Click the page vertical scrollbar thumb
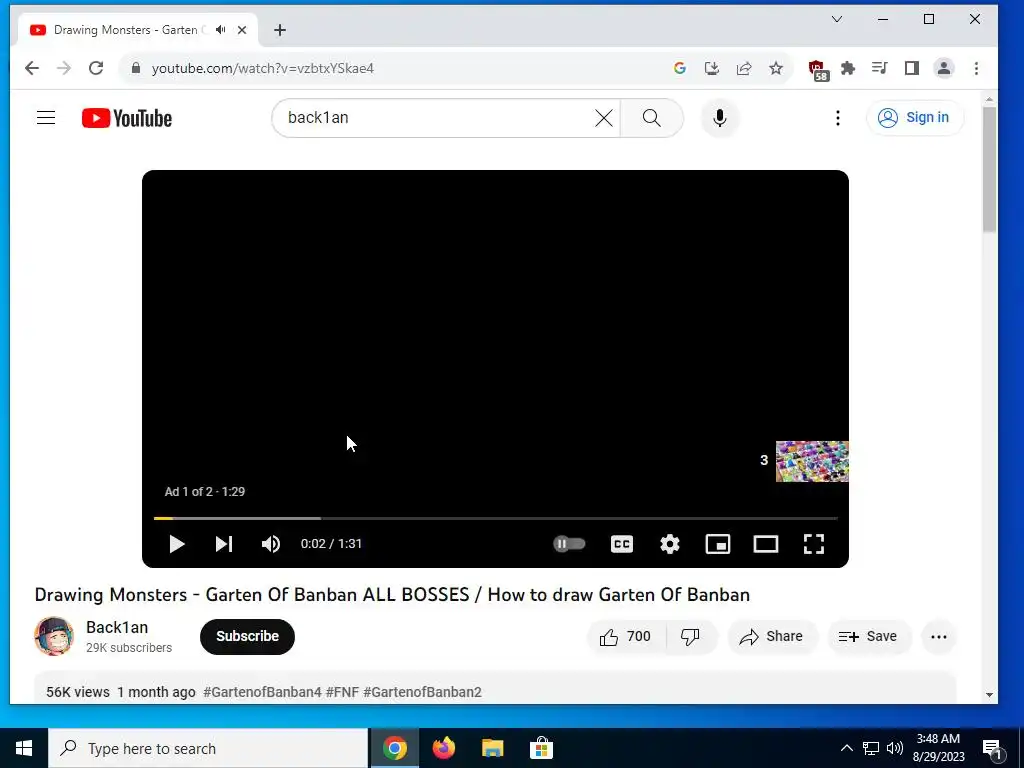This screenshot has height=768, width=1024. tap(989, 168)
